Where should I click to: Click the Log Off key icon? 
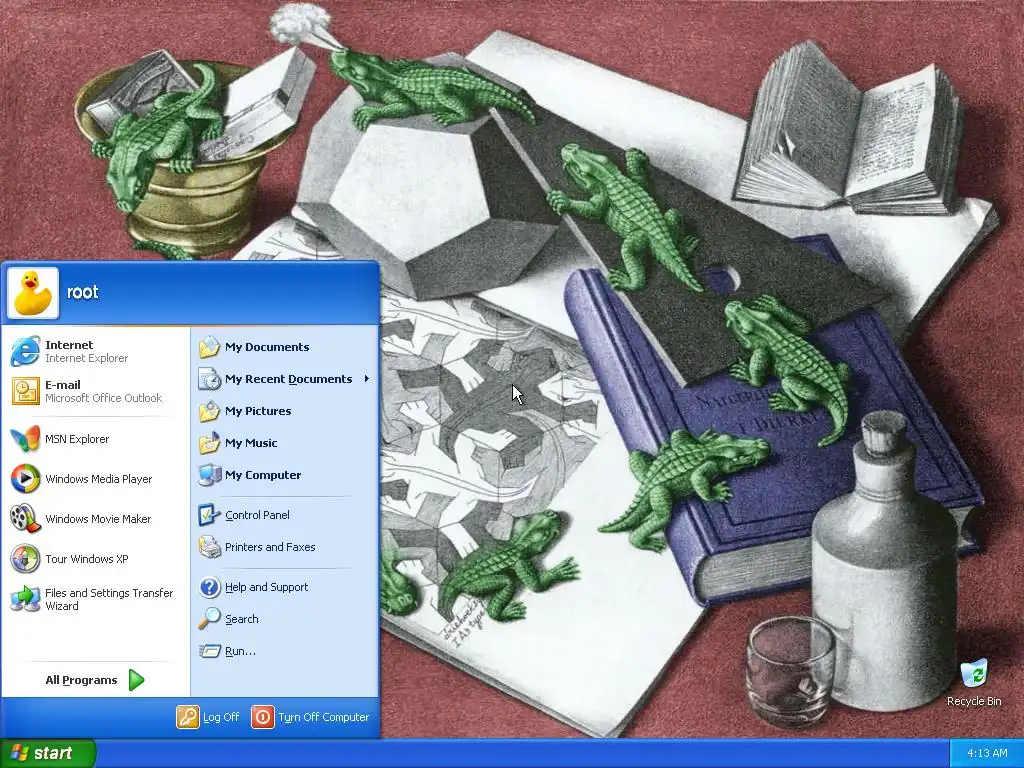pos(187,717)
